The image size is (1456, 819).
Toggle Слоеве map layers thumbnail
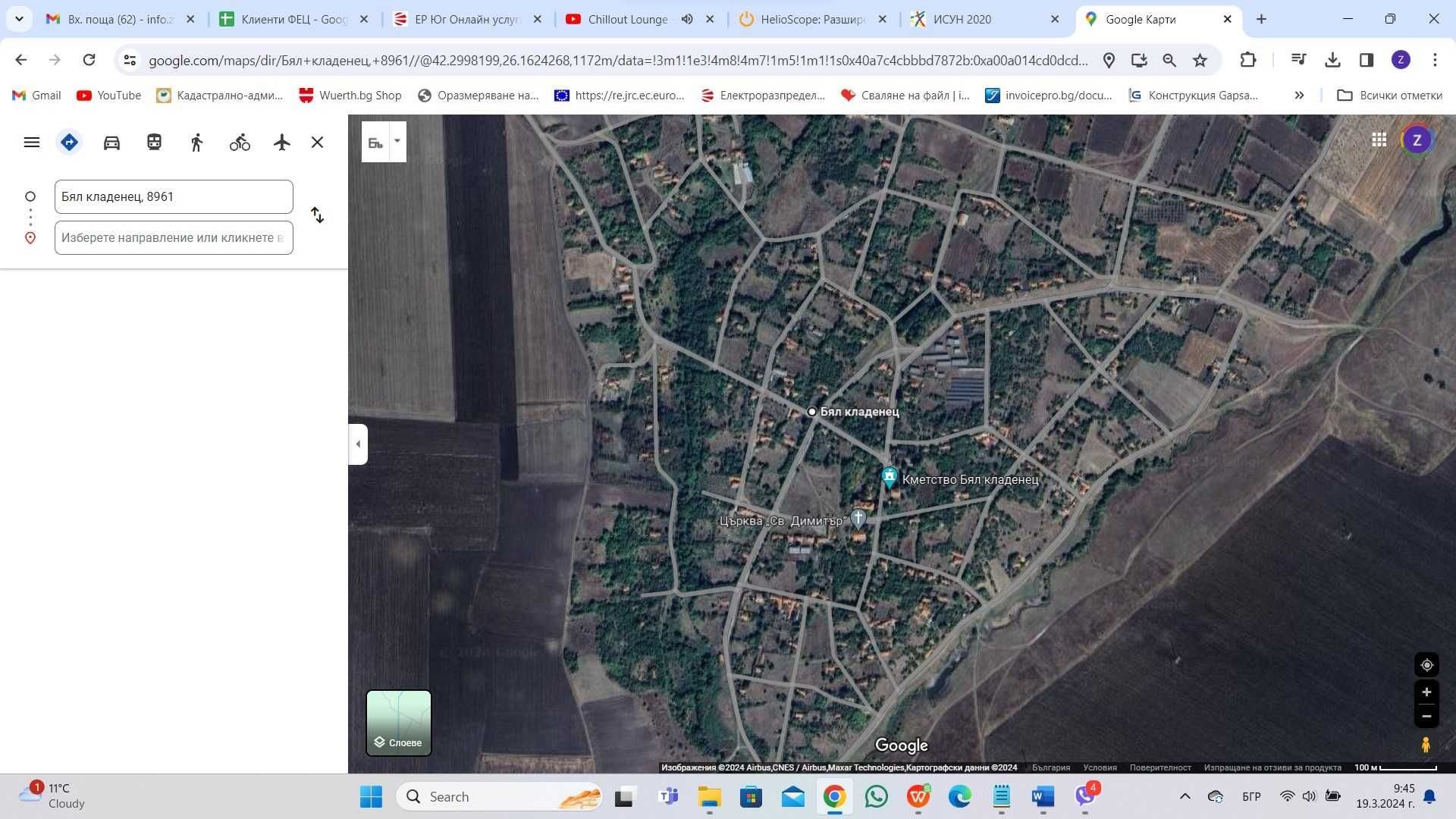(399, 723)
